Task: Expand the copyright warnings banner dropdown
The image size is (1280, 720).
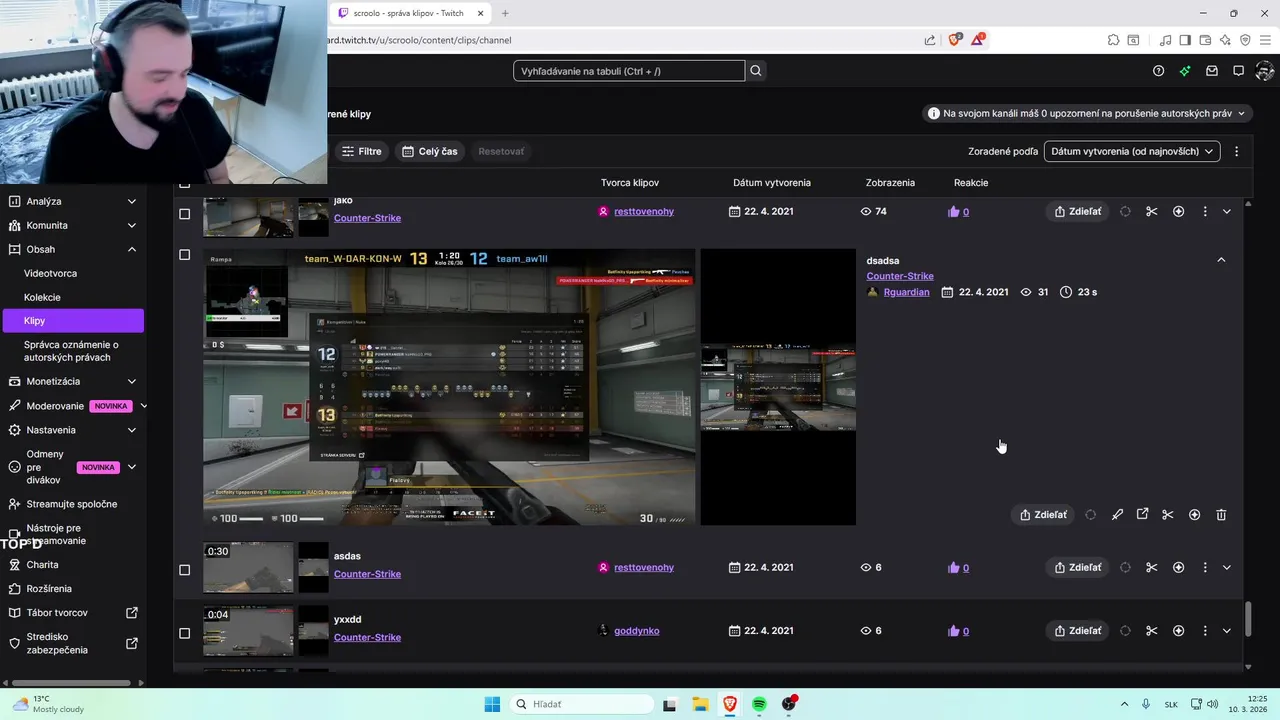Action: 1087,114
